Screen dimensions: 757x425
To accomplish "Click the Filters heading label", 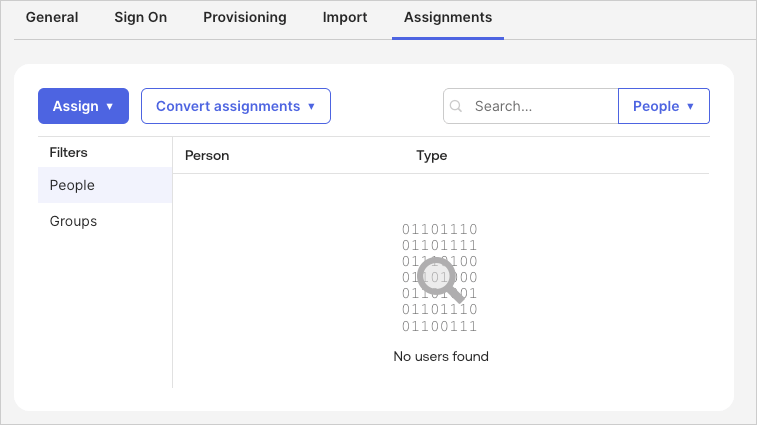I will click(69, 152).
